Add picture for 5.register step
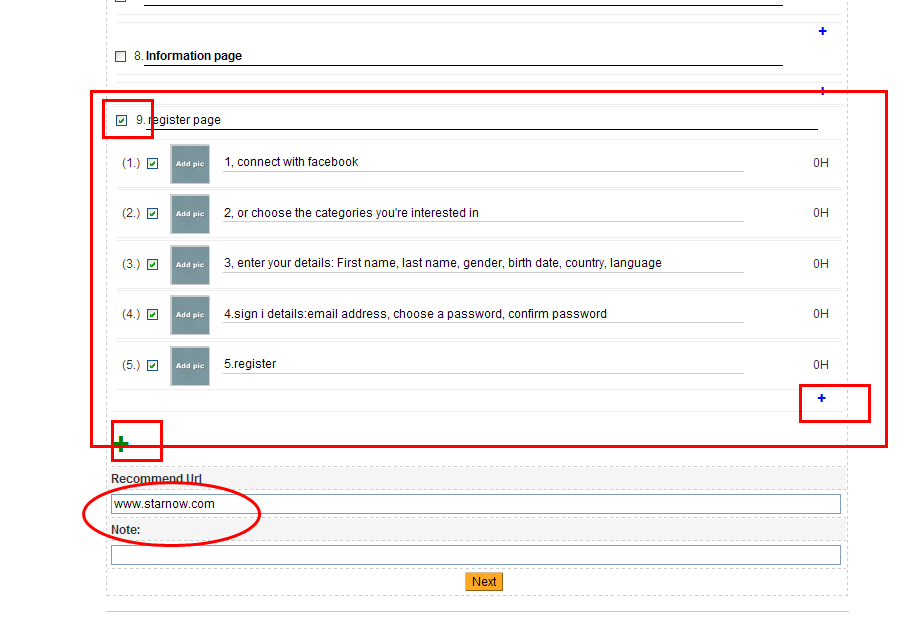The height and width of the screenshot is (633, 919). [x=190, y=366]
